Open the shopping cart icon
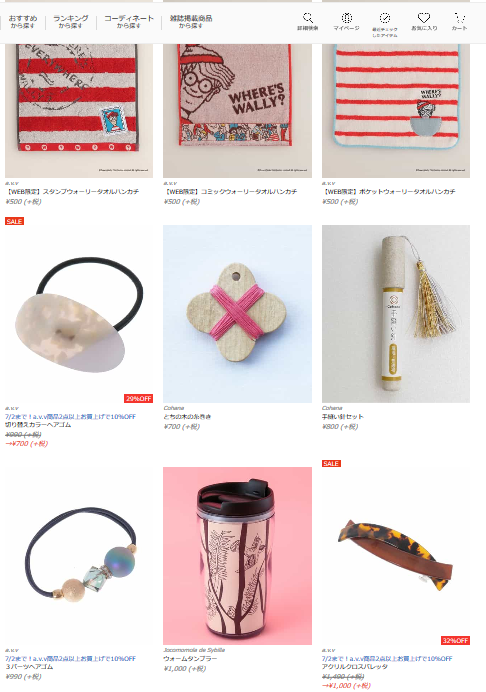486x692 pixels. pyautogui.click(x=460, y=21)
